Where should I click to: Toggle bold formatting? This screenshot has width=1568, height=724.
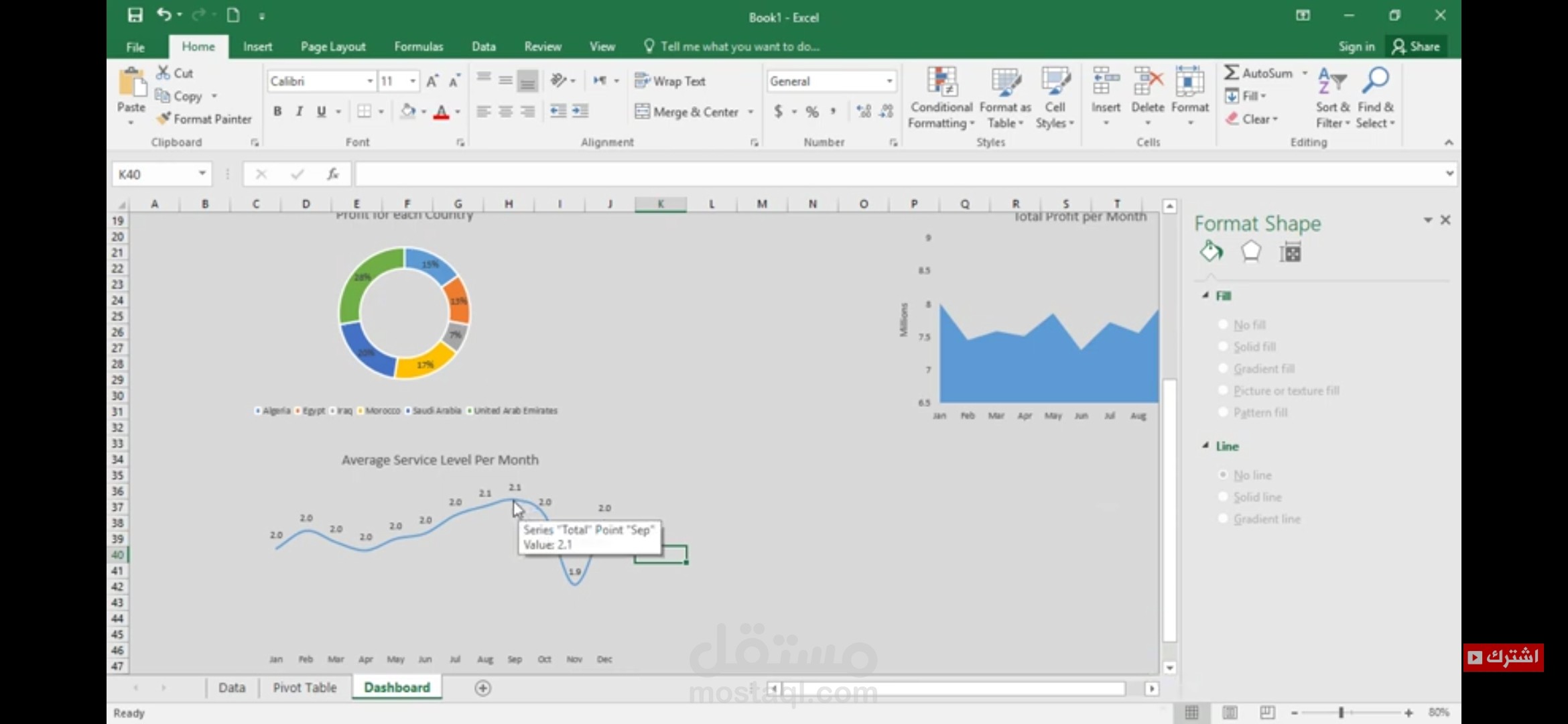click(277, 111)
